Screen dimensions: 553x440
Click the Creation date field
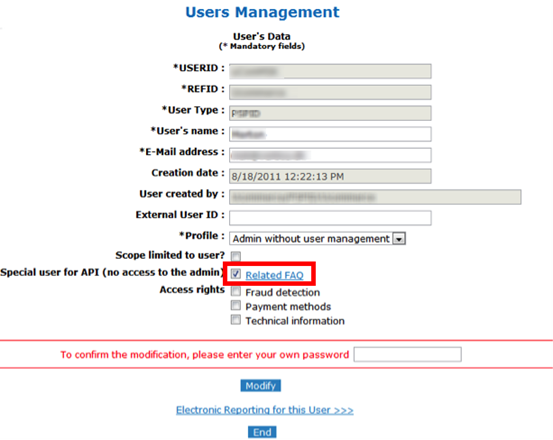[330, 176]
